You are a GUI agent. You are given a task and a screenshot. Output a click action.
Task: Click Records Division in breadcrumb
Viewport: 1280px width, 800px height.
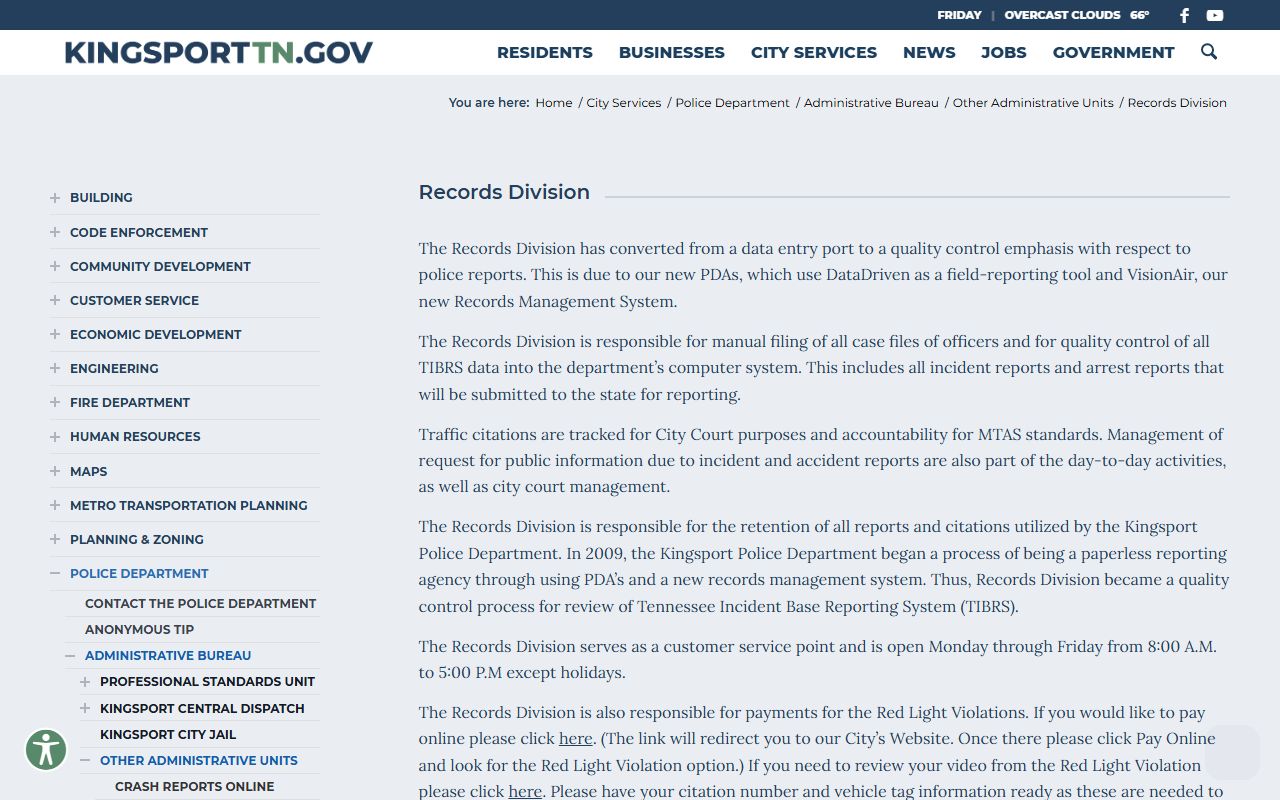click(x=1177, y=103)
